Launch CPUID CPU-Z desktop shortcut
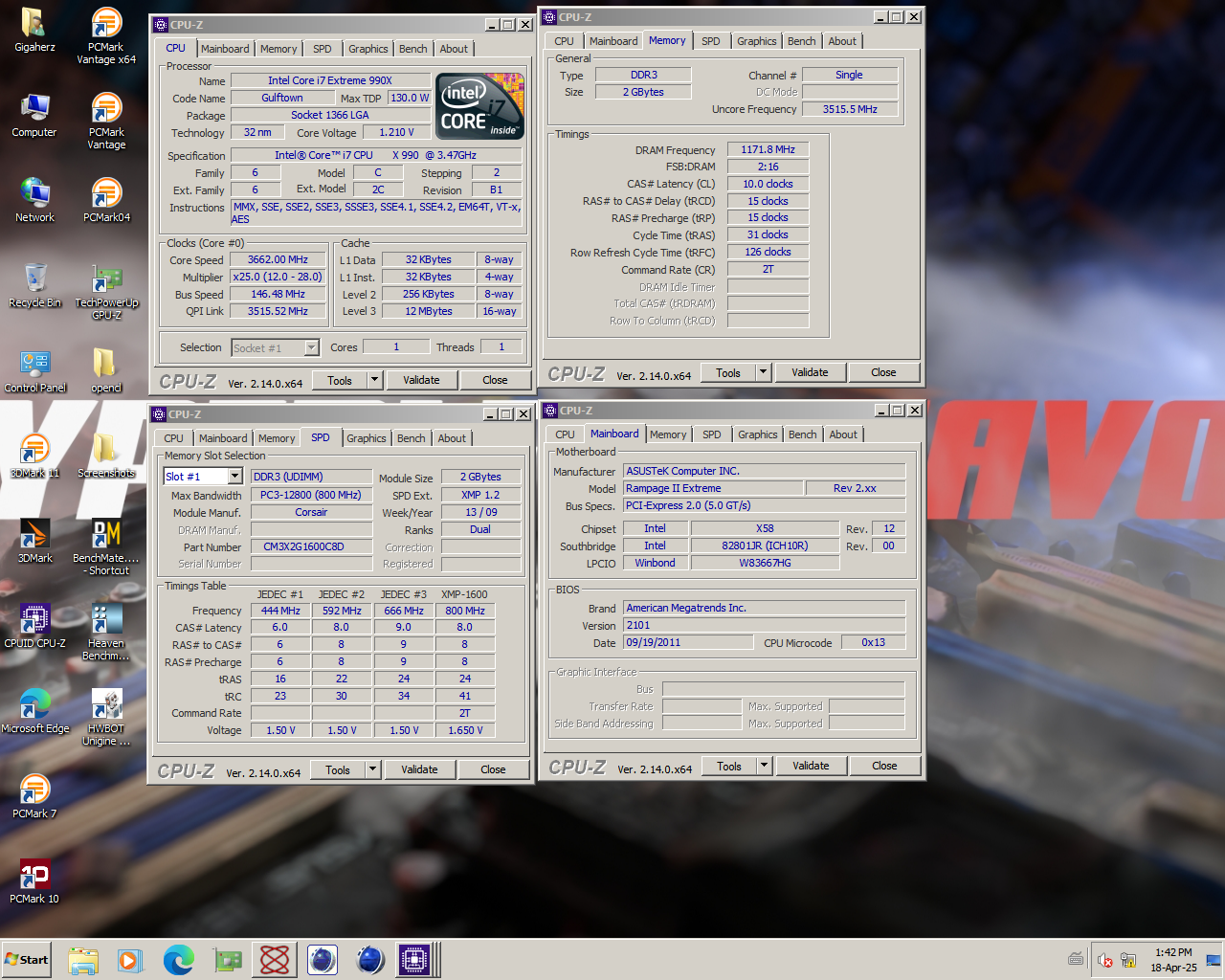The image size is (1225, 980). coord(34,626)
